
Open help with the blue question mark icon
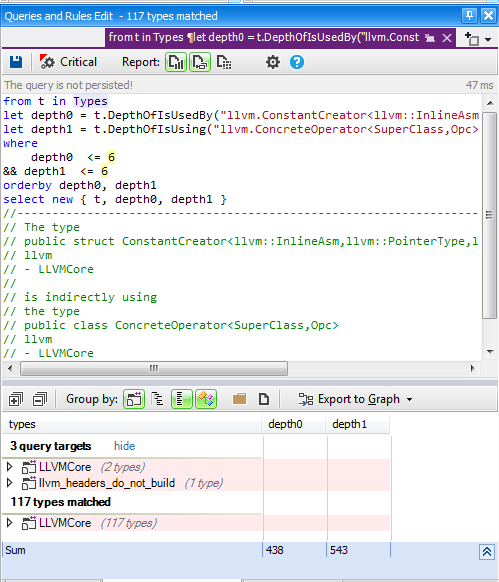click(x=297, y=62)
